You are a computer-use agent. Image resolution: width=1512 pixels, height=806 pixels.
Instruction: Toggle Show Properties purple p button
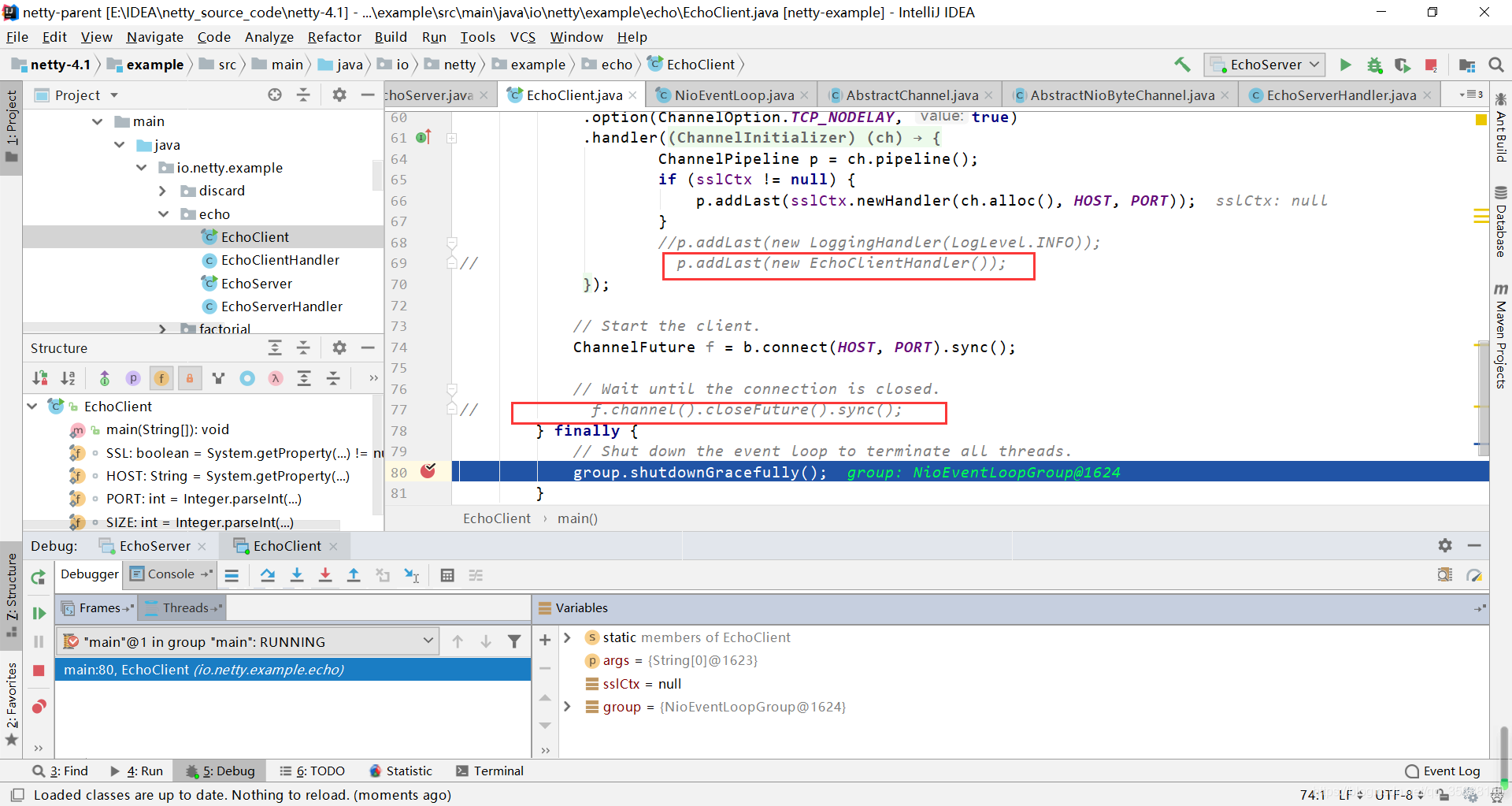(133, 378)
